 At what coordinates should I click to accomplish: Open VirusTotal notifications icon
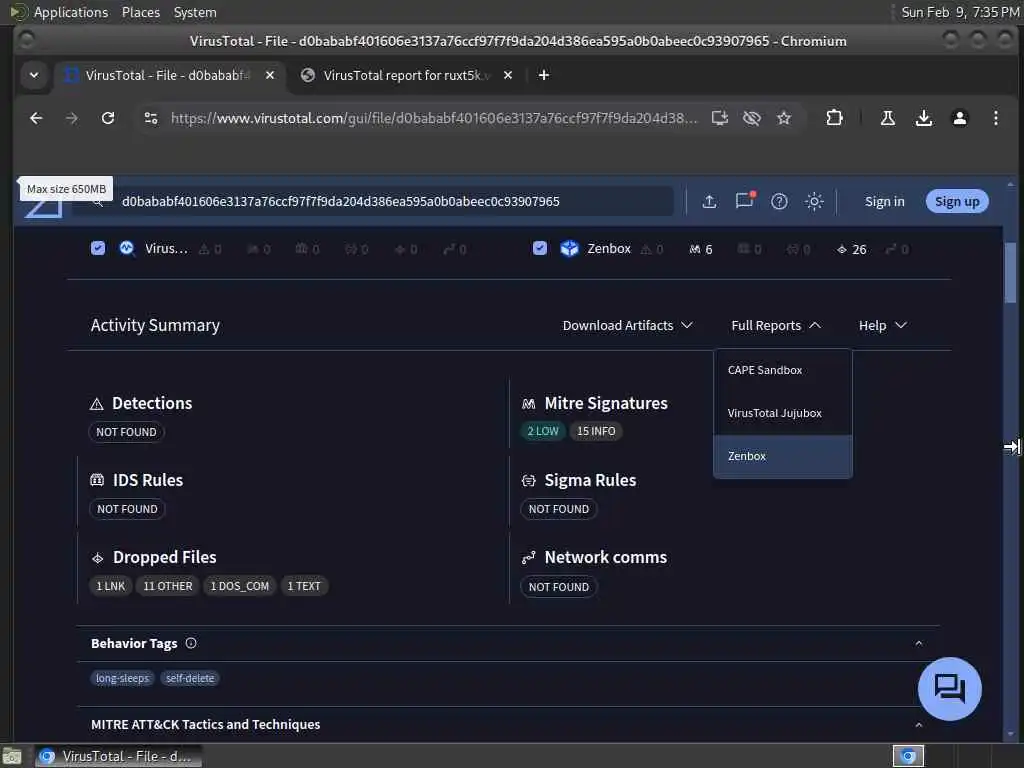tap(744, 200)
